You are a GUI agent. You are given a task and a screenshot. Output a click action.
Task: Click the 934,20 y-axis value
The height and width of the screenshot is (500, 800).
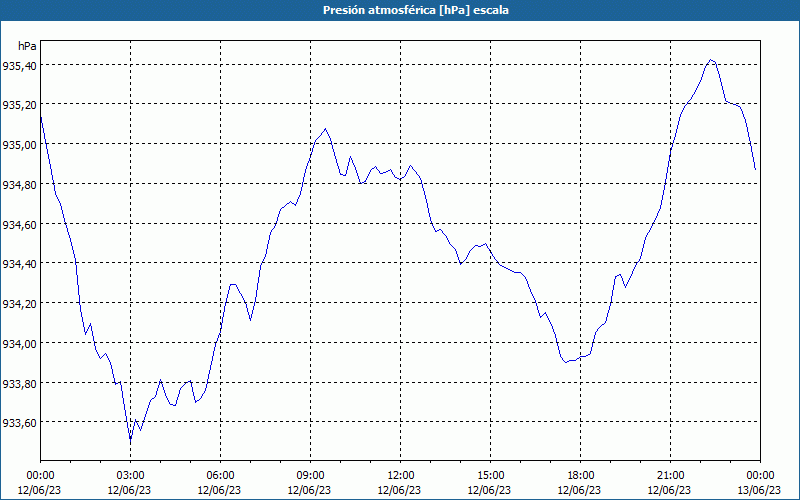19,304
